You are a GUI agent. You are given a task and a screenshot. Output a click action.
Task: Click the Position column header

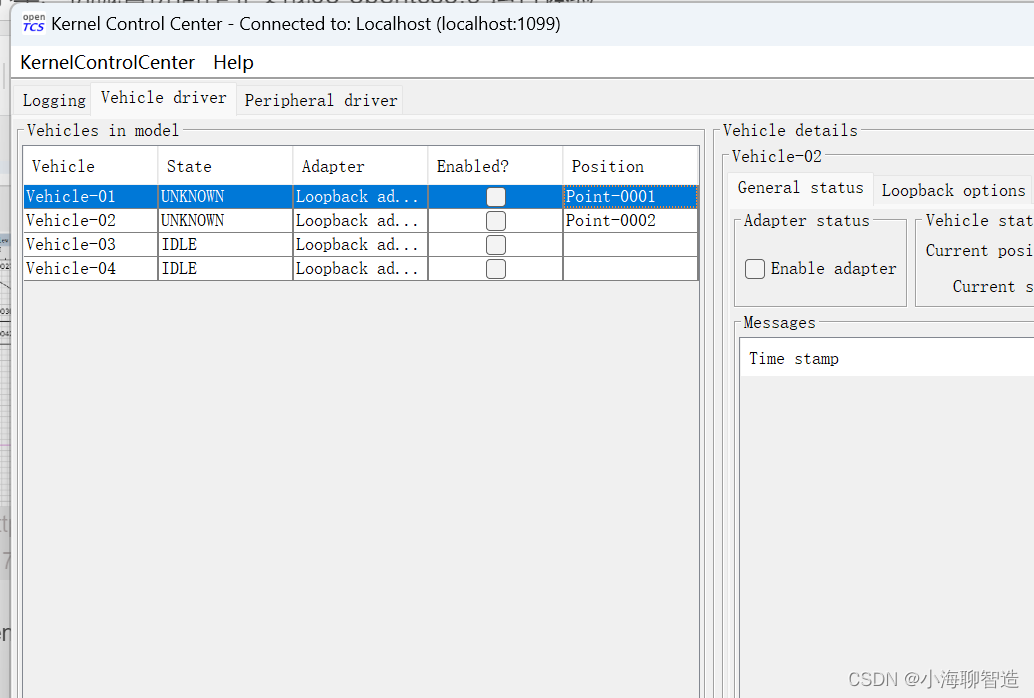(630, 166)
